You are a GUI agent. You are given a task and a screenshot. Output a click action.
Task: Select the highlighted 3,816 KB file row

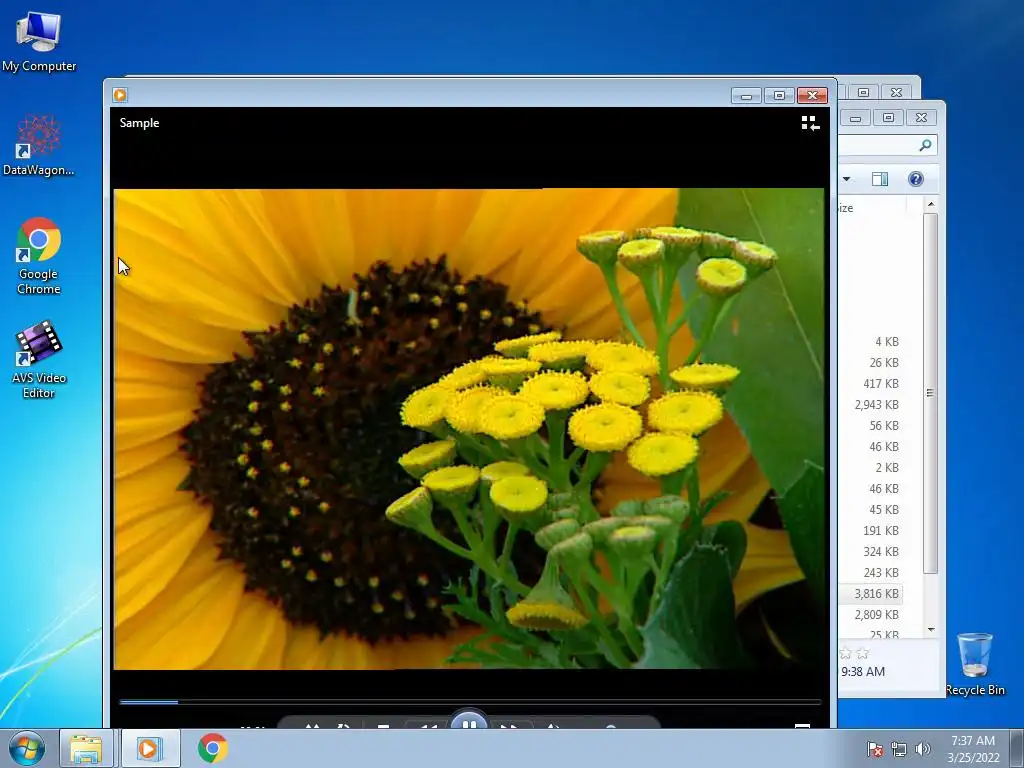point(871,594)
